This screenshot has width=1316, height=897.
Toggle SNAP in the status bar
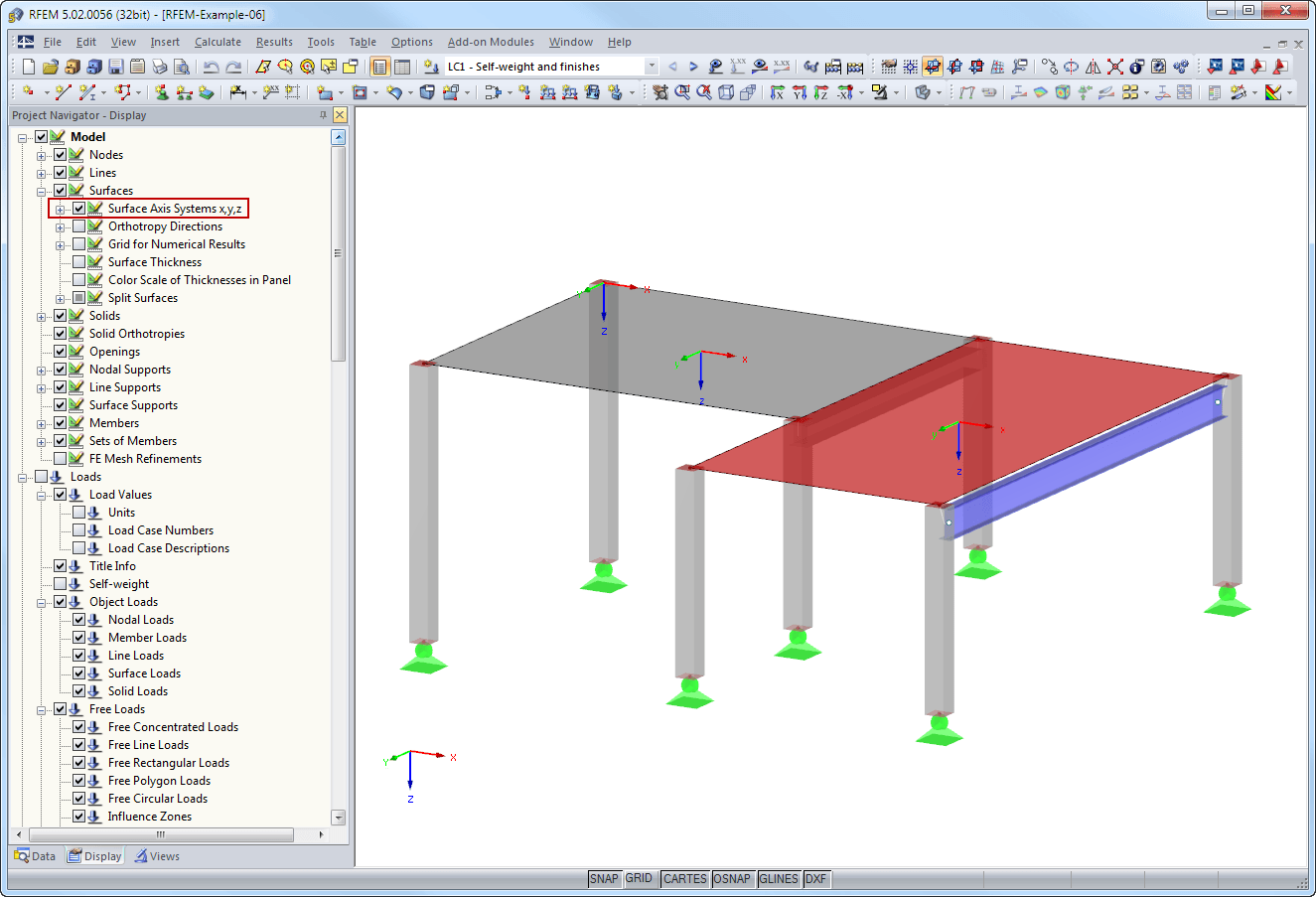coord(604,878)
